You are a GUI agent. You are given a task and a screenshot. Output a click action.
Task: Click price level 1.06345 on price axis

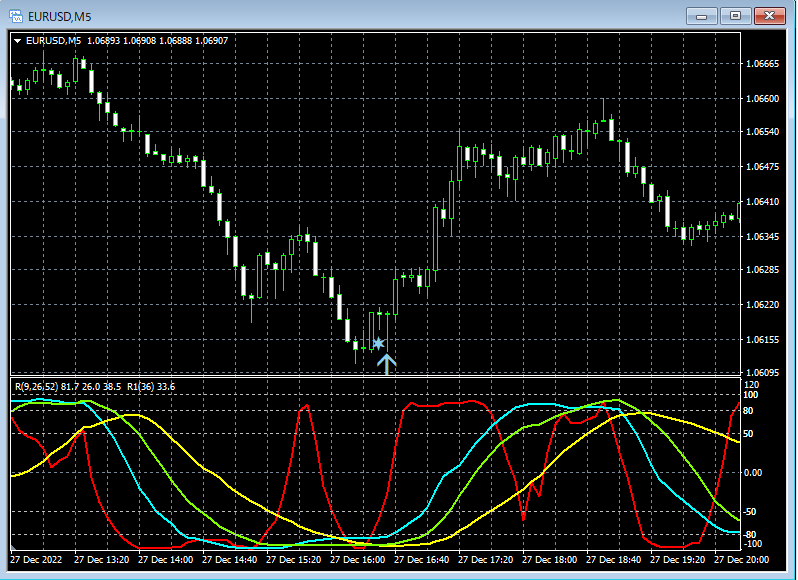pyautogui.click(x=762, y=237)
